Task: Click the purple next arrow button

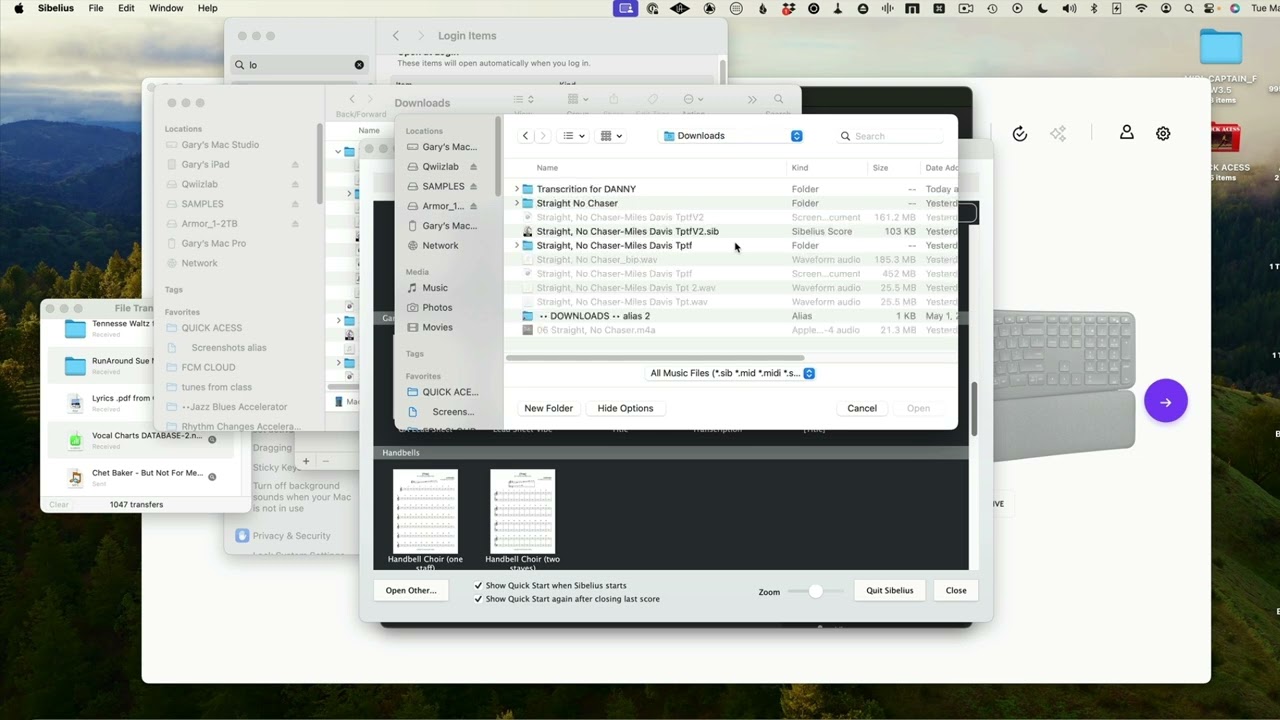Action: pyautogui.click(x=1165, y=401)
